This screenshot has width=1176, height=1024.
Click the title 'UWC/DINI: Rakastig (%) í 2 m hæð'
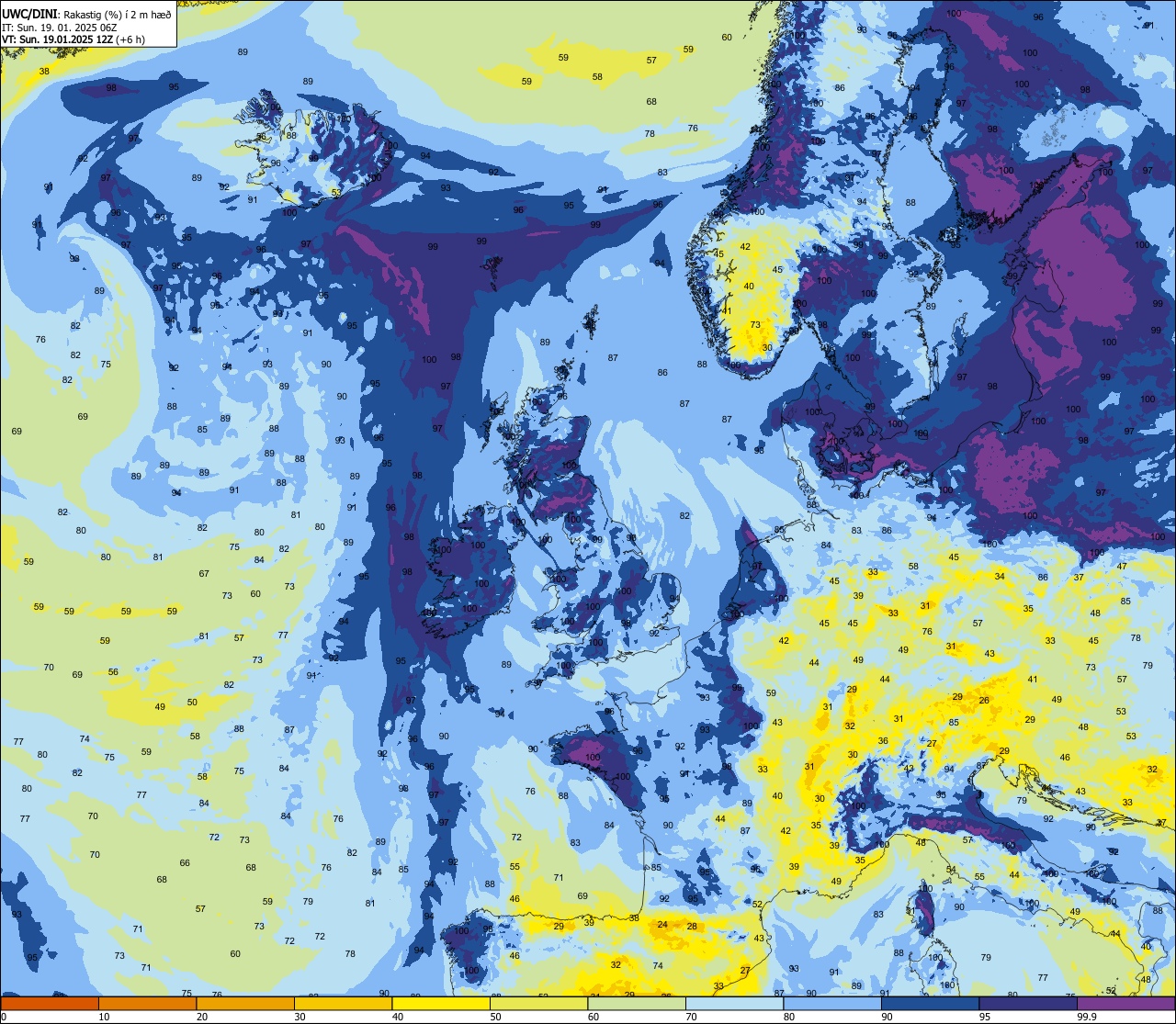[86, 15]
